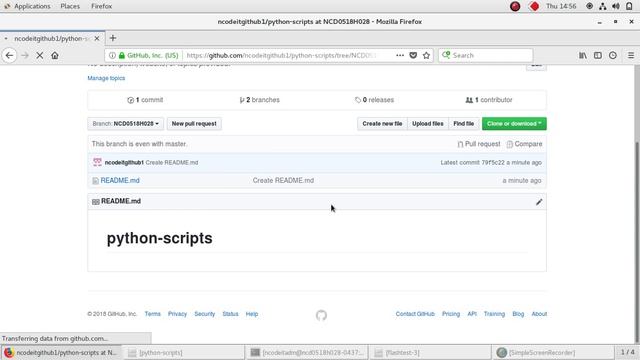This screenshot has height=360, width=640.
Task: Click the GitHub Octocat logo in the footer
Action: pos(321,315)
